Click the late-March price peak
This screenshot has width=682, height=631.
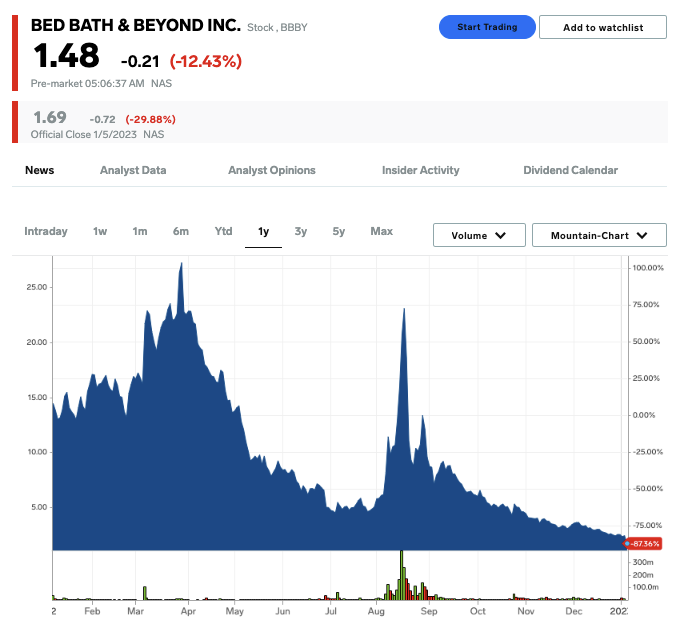[181, 264]
